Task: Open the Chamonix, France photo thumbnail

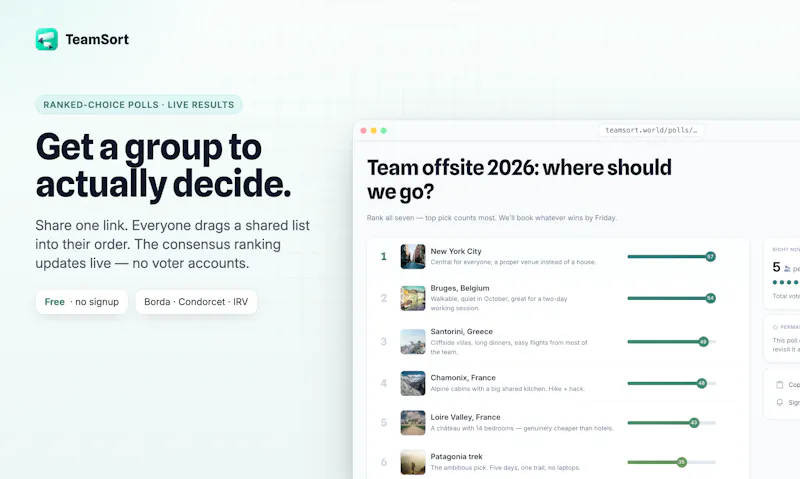Action: click(413, 383)
